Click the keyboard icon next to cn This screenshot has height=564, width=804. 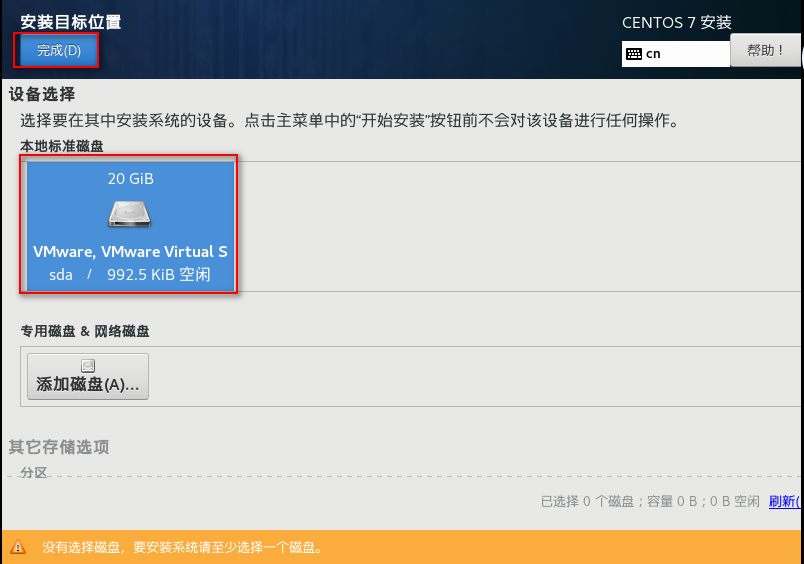[x=634, y=54]
